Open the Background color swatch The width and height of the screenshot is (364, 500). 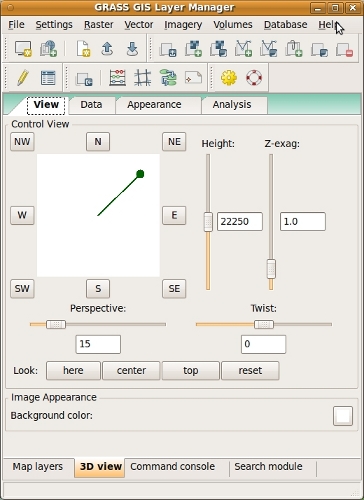tap(343, 416)
